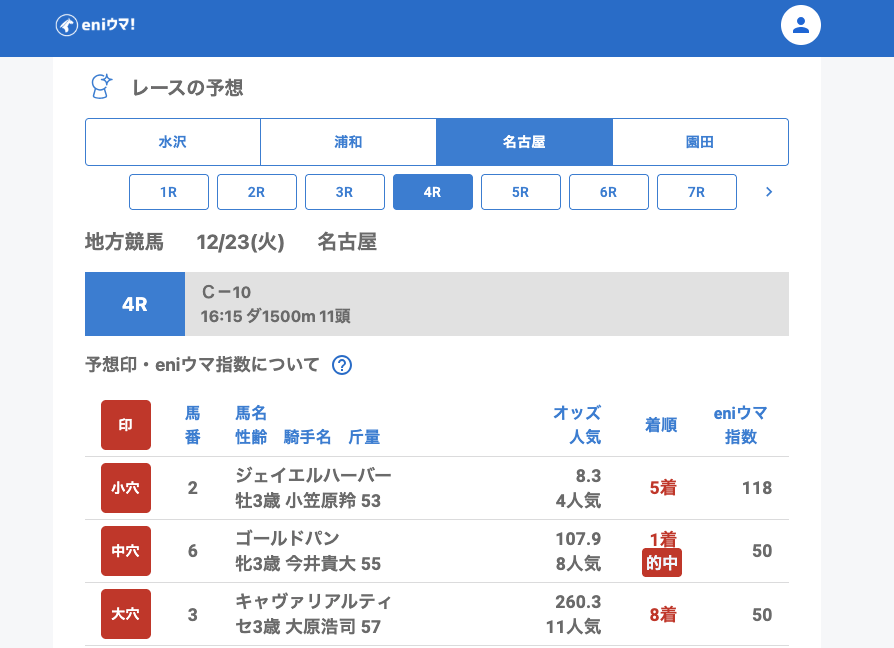Click the 小穴 prediction mark badge
The width and height of the screenshot is (894, 648).
pyautogui.click(x=126, y=488)
